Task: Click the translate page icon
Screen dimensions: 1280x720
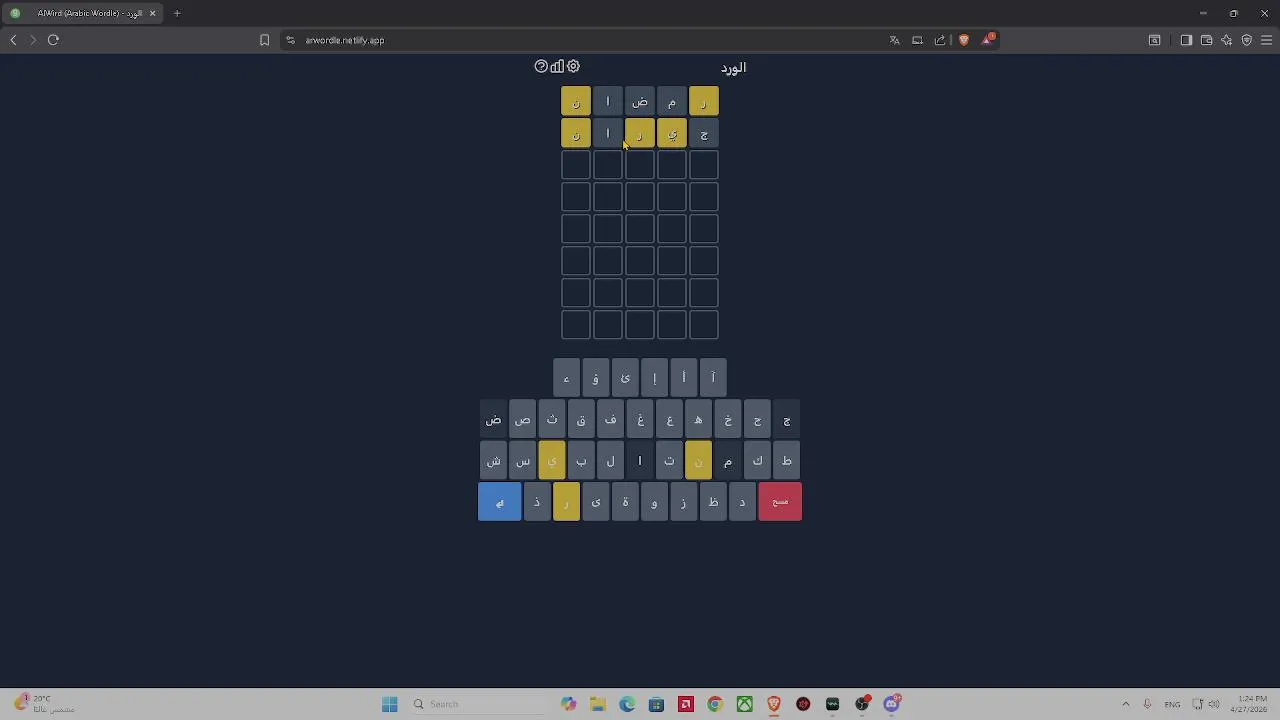Action: [894, 40]
